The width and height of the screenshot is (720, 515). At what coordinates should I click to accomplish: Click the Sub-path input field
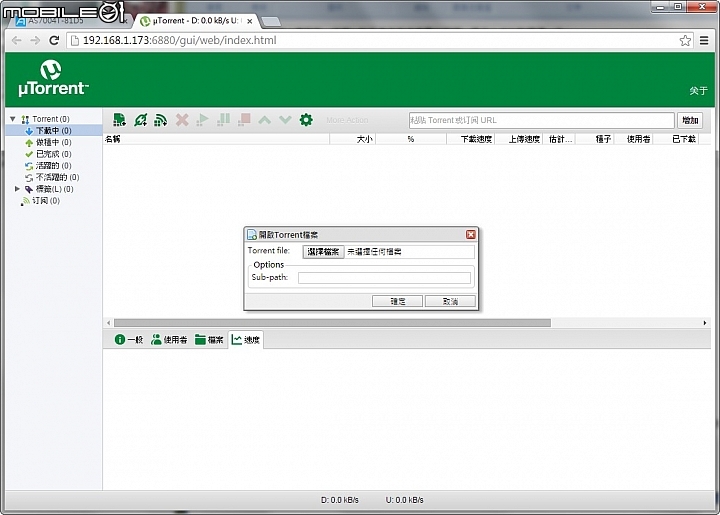tap(384, 278)
